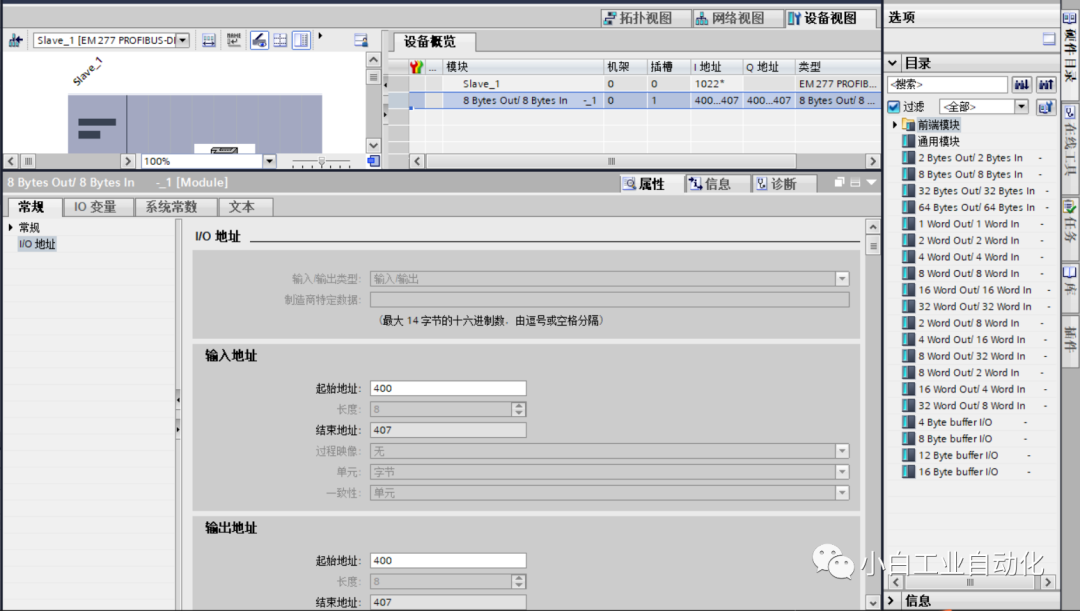The image size is (1080, 611).
Task: Click the properties panel scroll down arrow
Action: click(872, 602)
